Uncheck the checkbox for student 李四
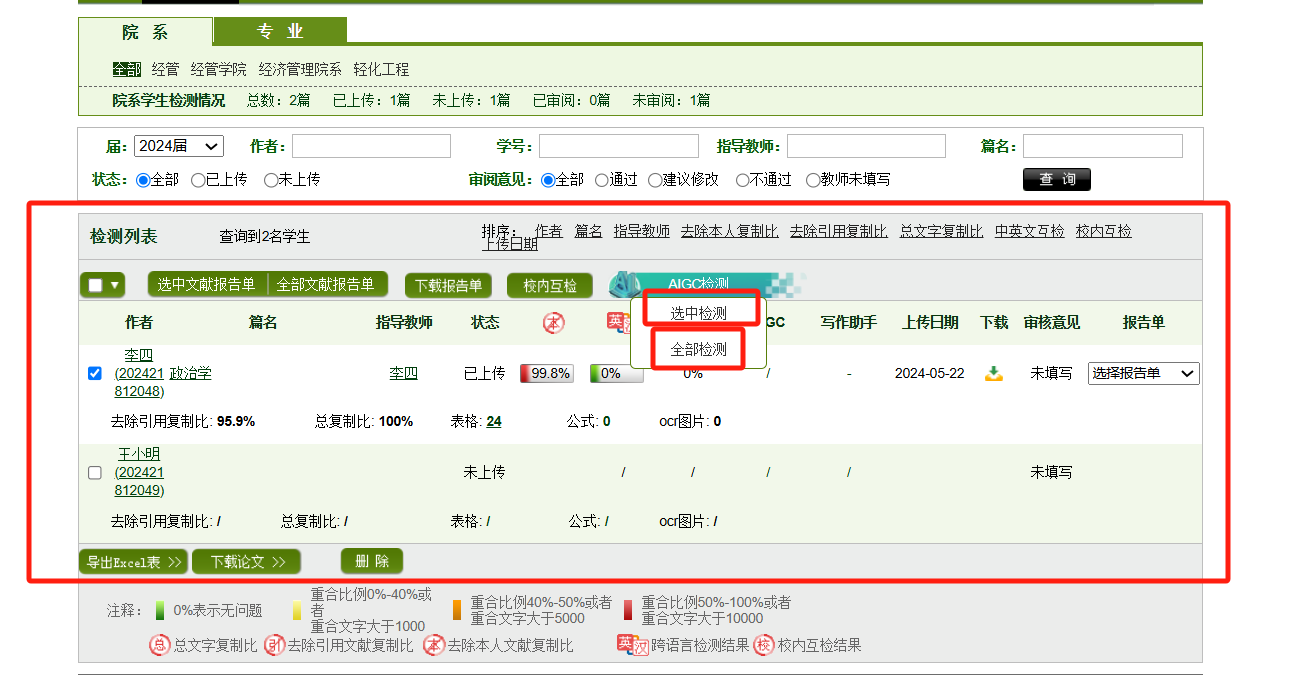Image resolution: width=1305 pixels, height=675 pixels. (95, 373)
